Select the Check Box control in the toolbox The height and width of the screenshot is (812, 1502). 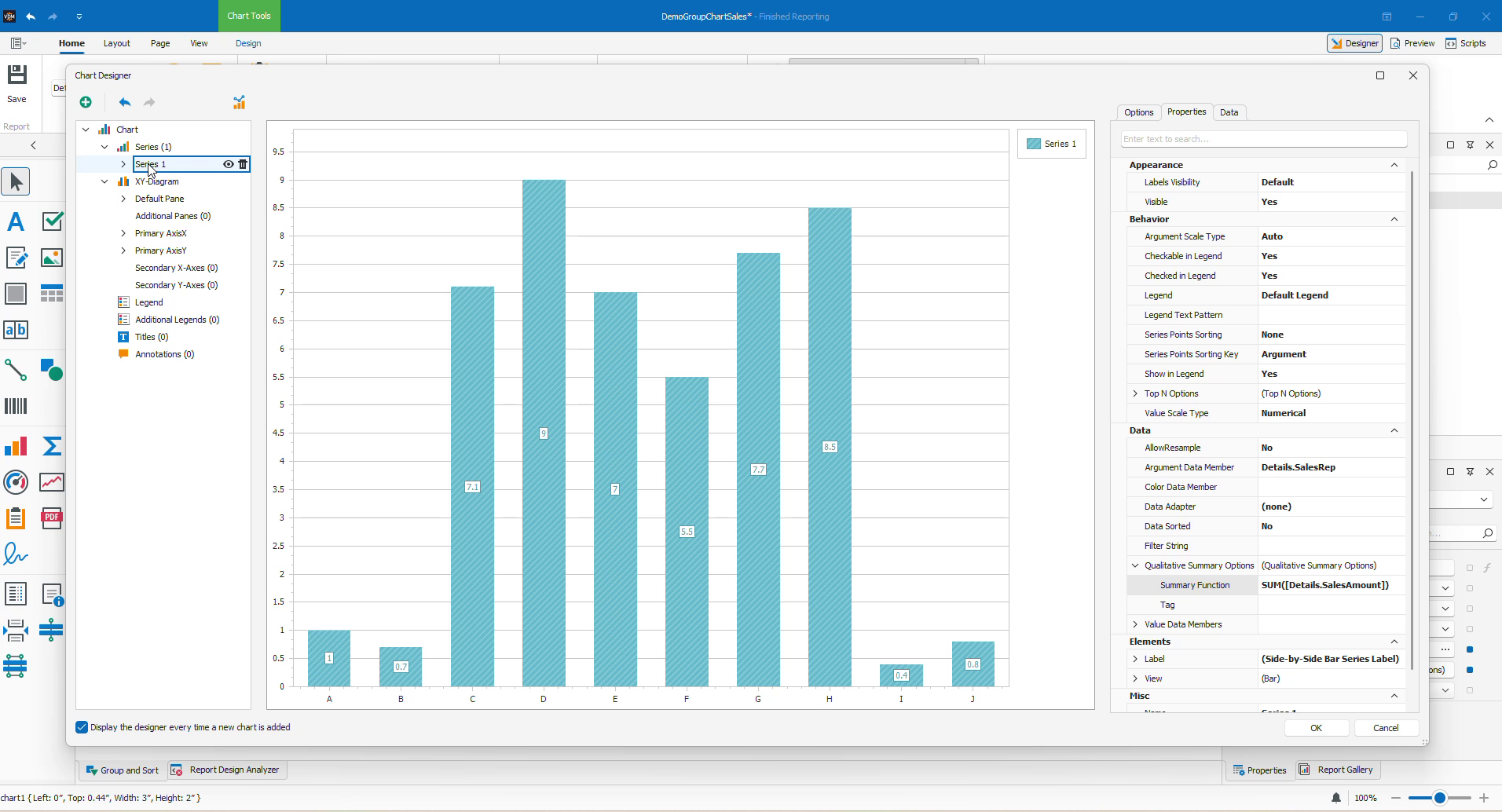pos(52,221)
